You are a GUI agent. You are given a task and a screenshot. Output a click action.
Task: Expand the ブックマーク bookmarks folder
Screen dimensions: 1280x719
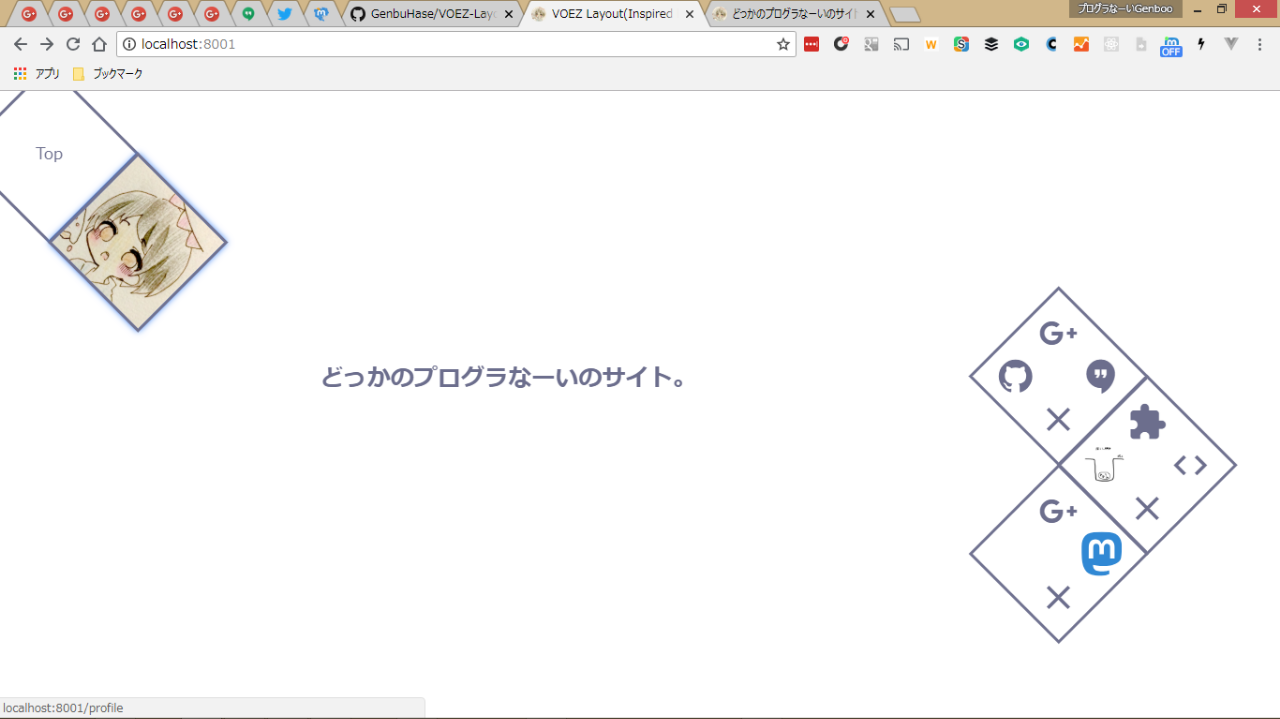click(x=108, y=74)
